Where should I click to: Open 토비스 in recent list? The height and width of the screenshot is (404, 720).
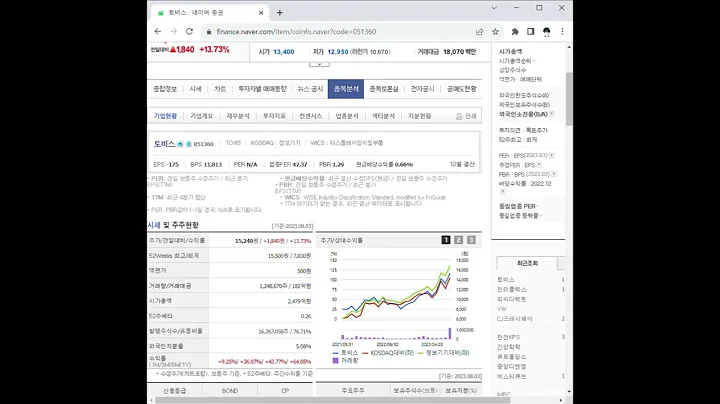pos(506,280)
